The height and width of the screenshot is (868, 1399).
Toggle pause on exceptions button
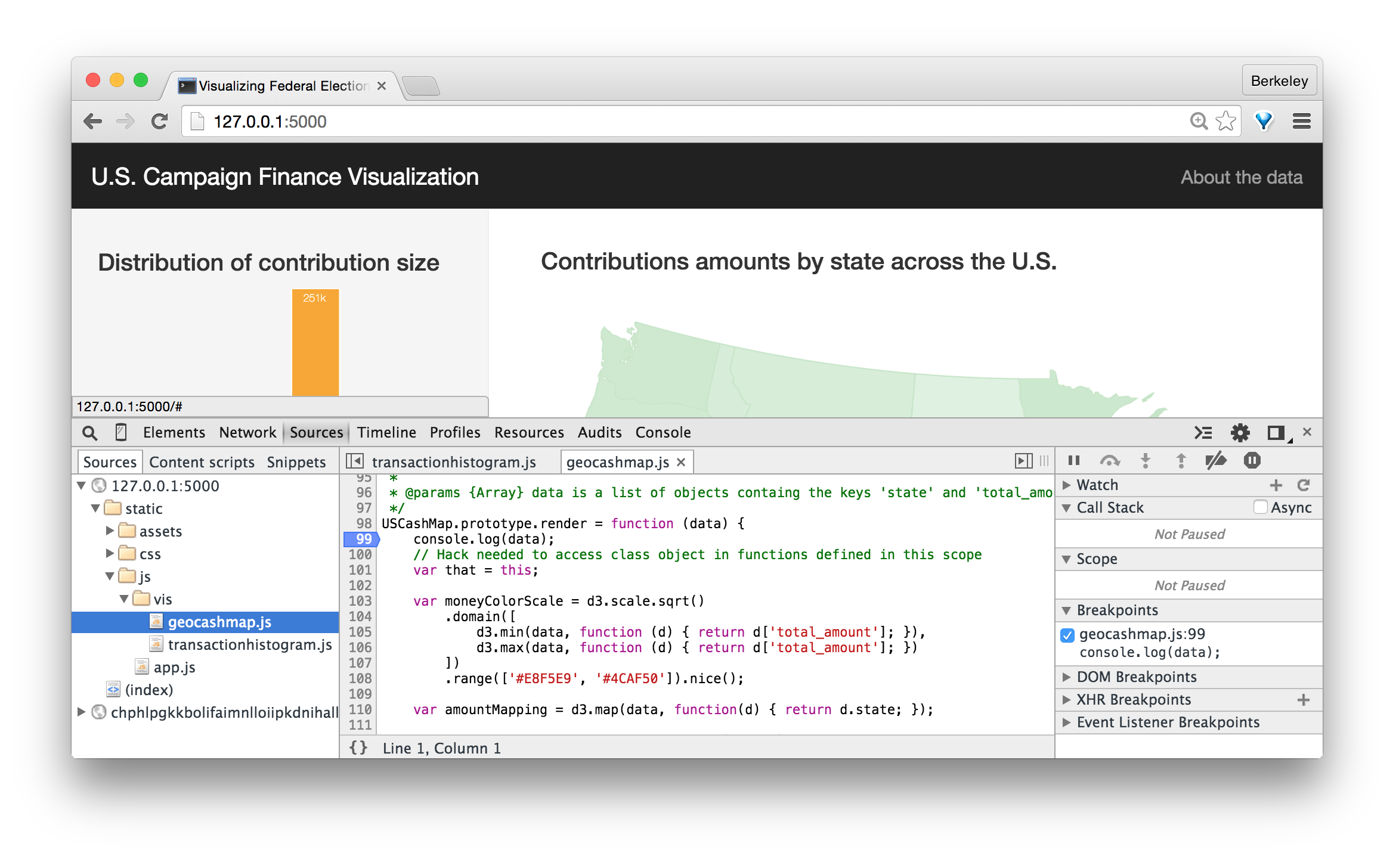[x=1252, y=461]
